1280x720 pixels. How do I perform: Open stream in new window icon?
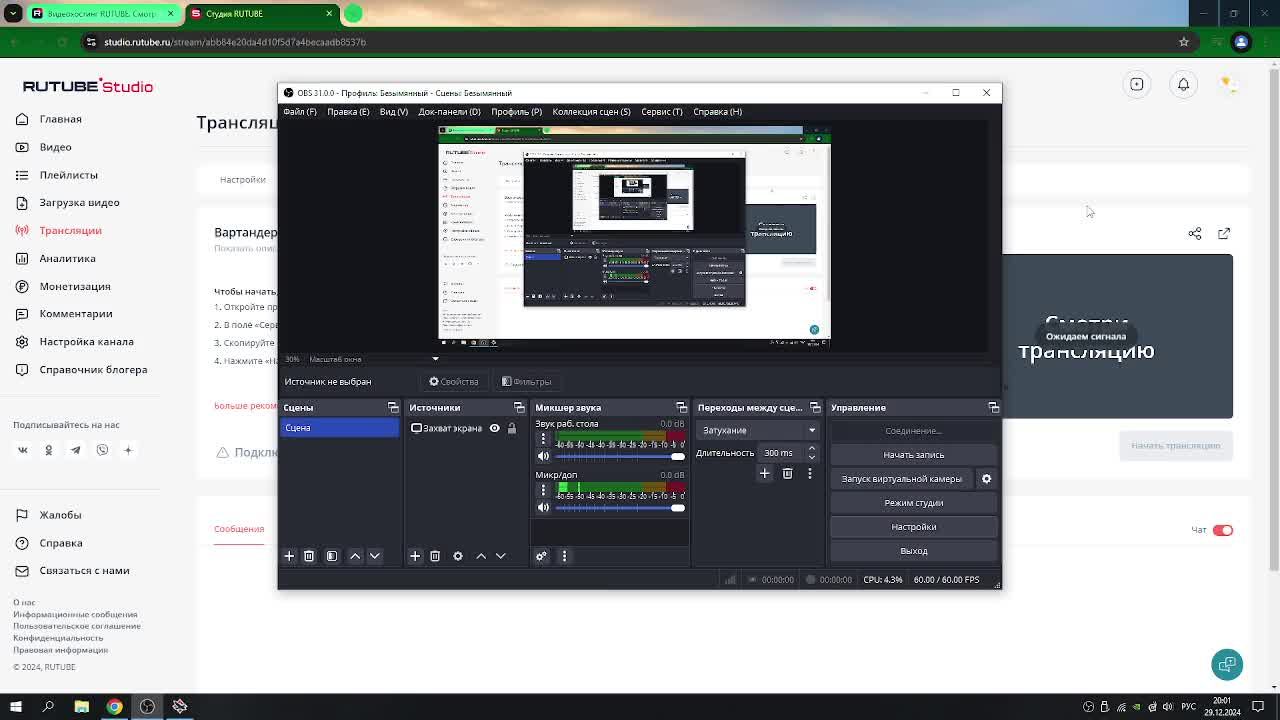pos(1224,233)
